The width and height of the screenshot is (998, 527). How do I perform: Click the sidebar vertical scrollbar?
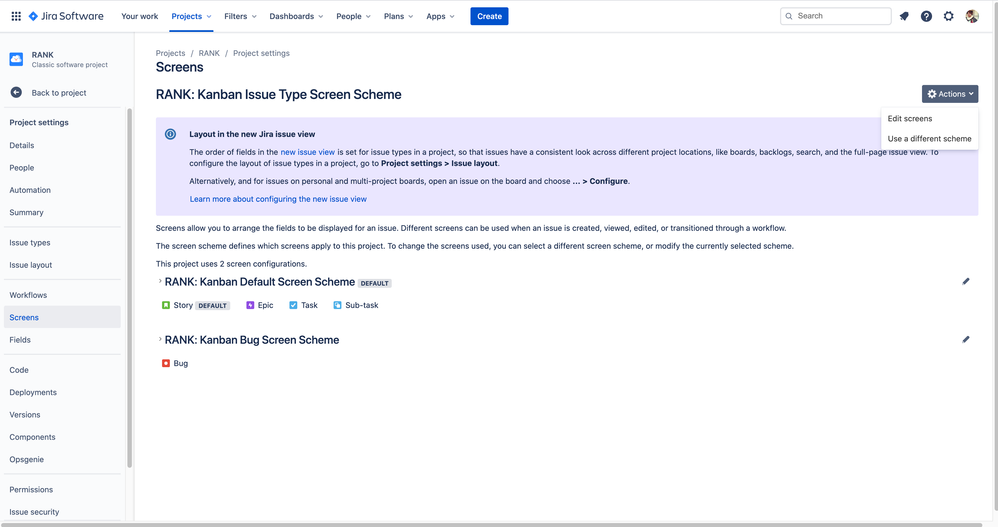point(129,288)
